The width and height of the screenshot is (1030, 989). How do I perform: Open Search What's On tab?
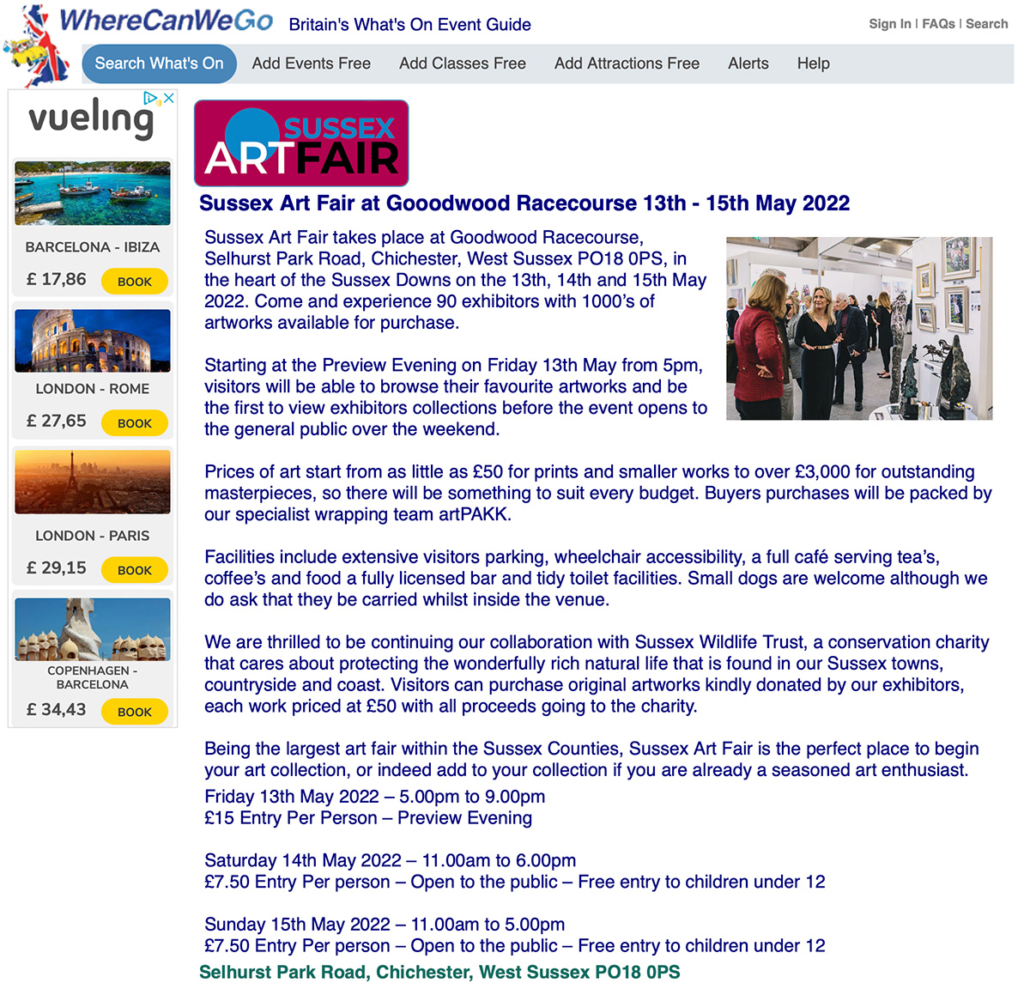click(x=159, y=64)
